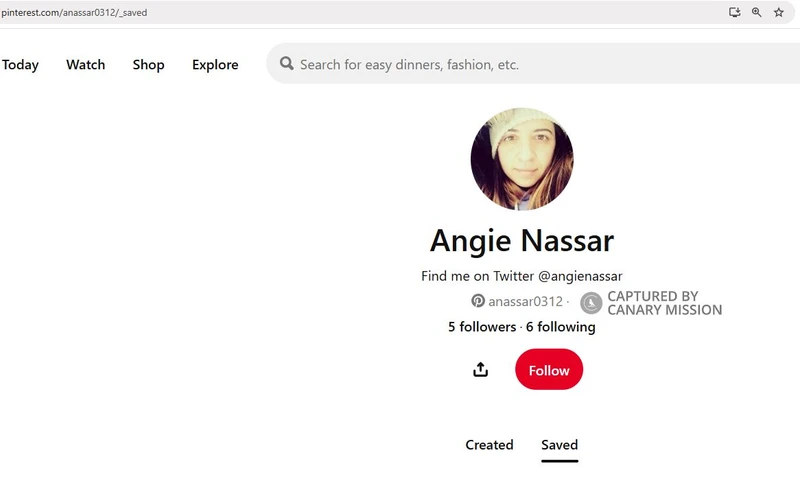Screen dimensions: 800x479
Task: View the 6 following list
Action: coord(561,327)
